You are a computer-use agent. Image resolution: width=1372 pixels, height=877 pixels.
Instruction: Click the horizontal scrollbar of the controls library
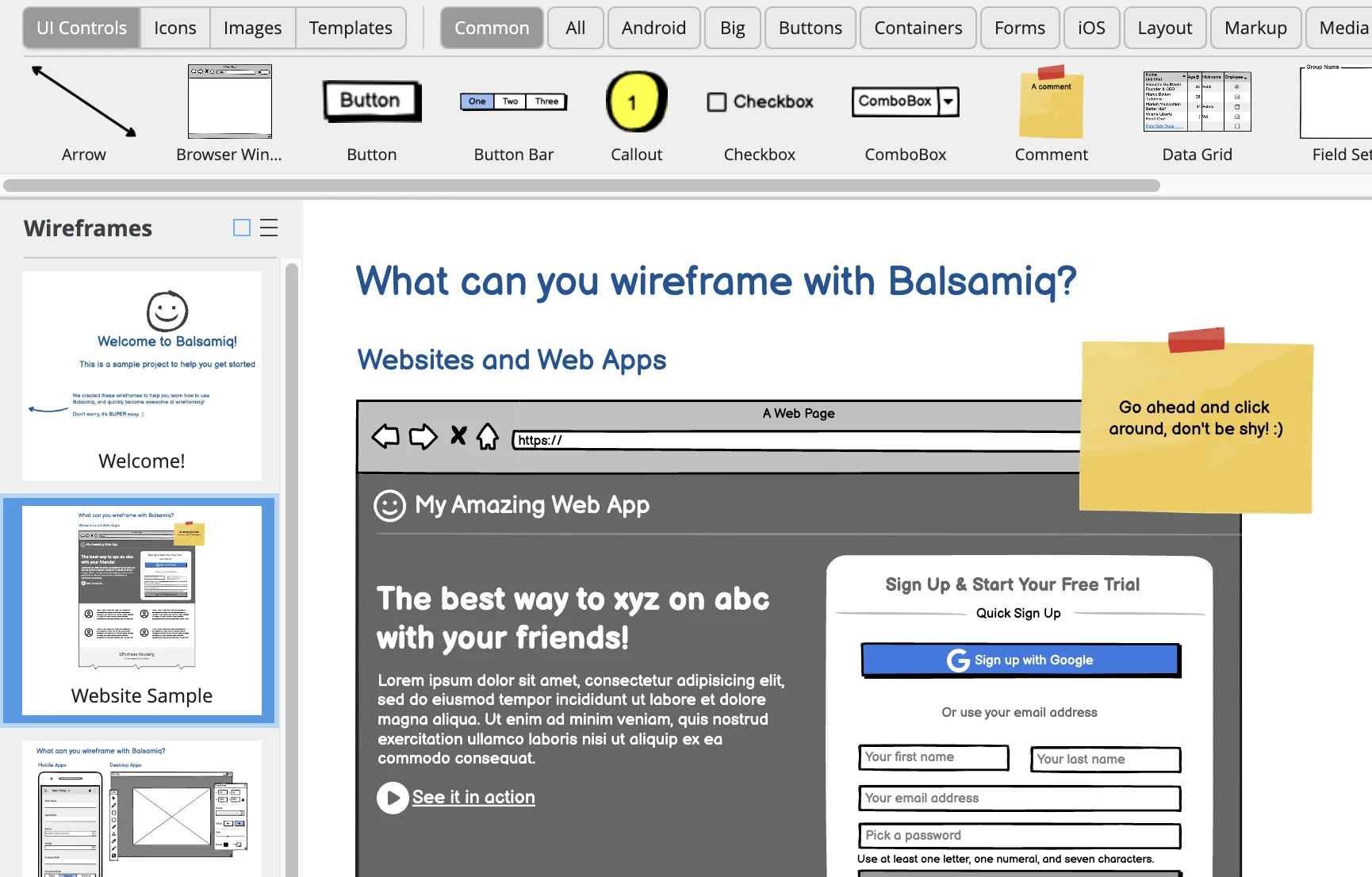pos(581,186)
